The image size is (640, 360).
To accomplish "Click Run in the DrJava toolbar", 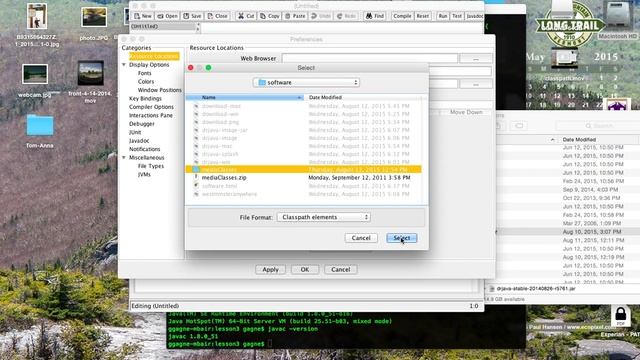I will [x=443, y=16].
